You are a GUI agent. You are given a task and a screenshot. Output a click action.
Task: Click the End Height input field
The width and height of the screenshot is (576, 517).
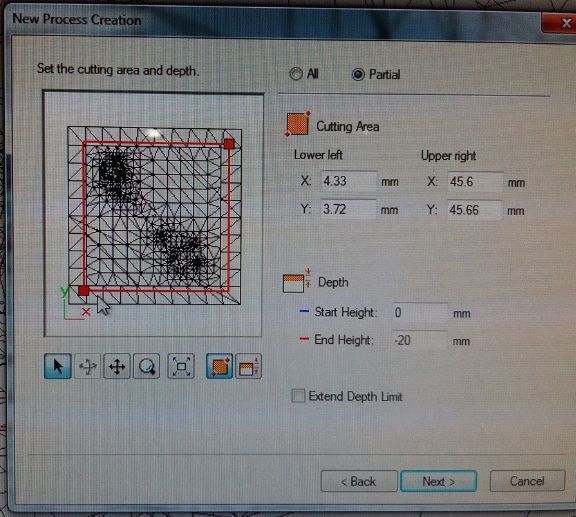click(x=420, y=340)
